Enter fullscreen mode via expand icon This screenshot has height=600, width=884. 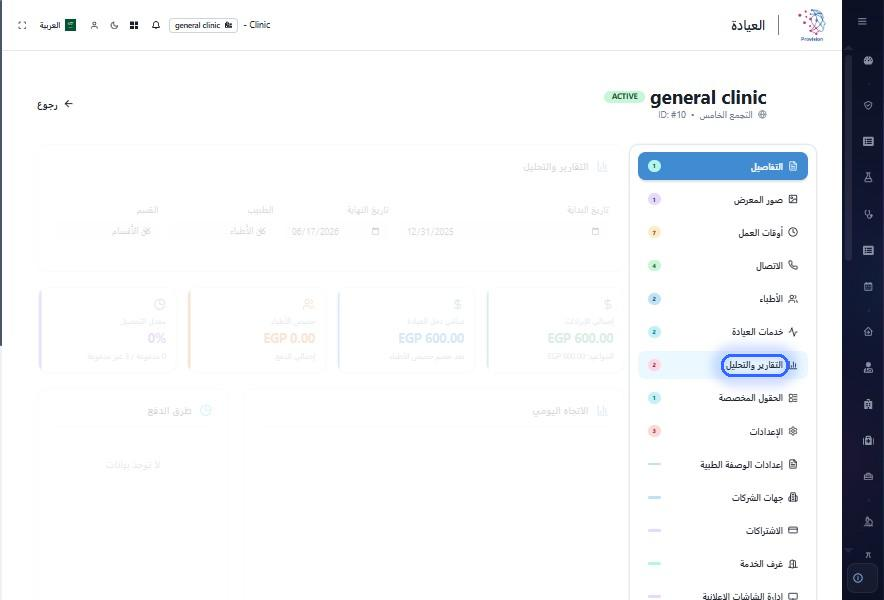click(22, 25)
